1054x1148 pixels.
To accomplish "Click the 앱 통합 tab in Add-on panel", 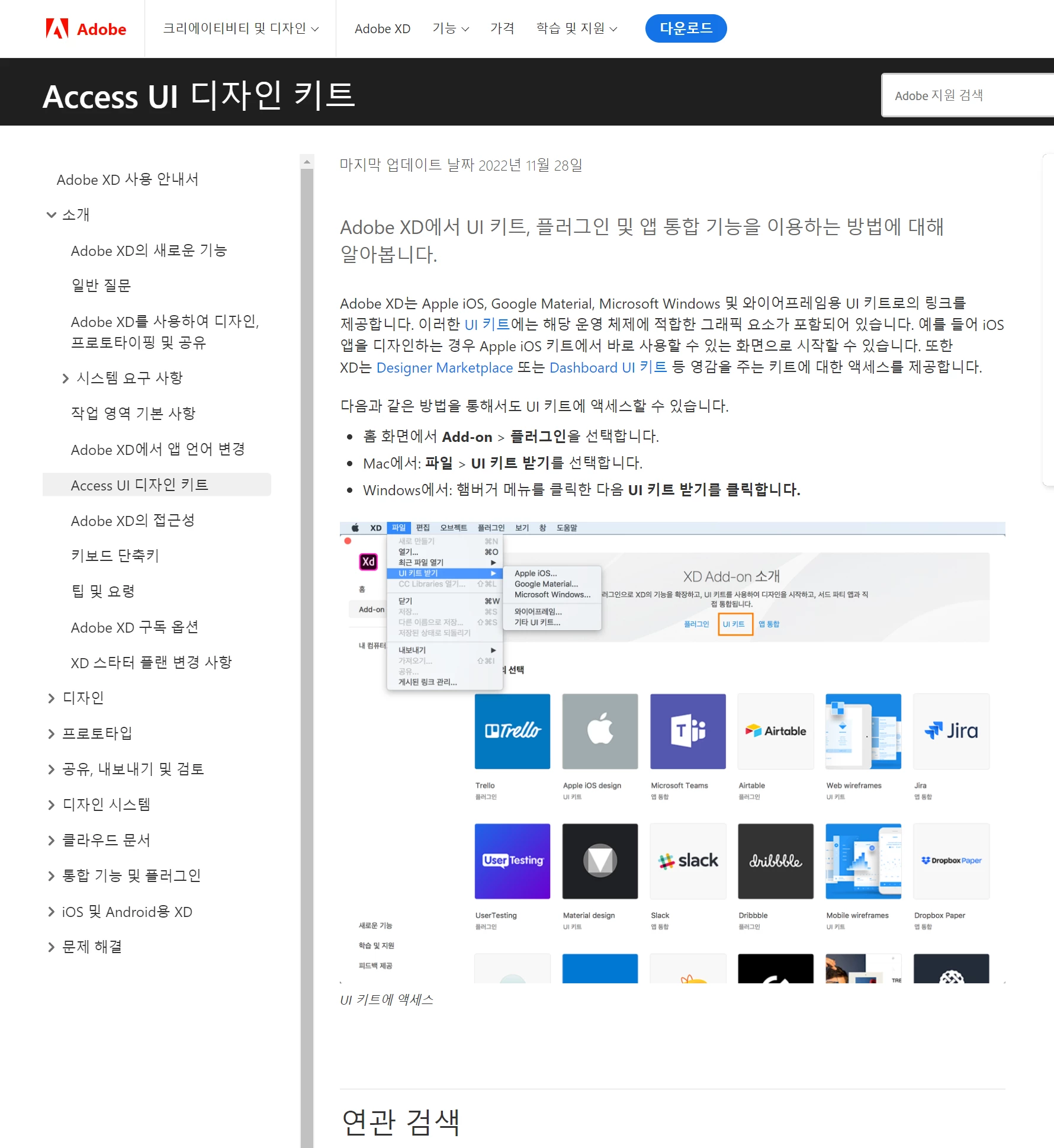I will tap(769, 624).
